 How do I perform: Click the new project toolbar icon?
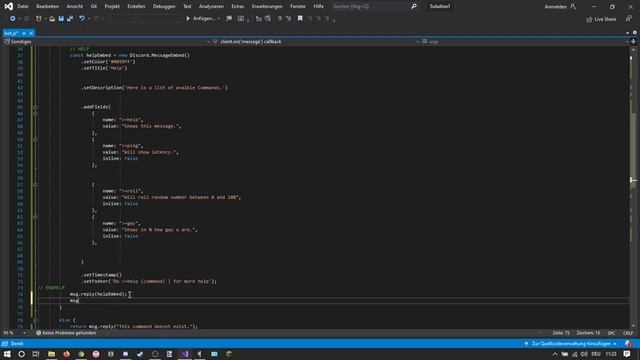click(x=39, y=19)
